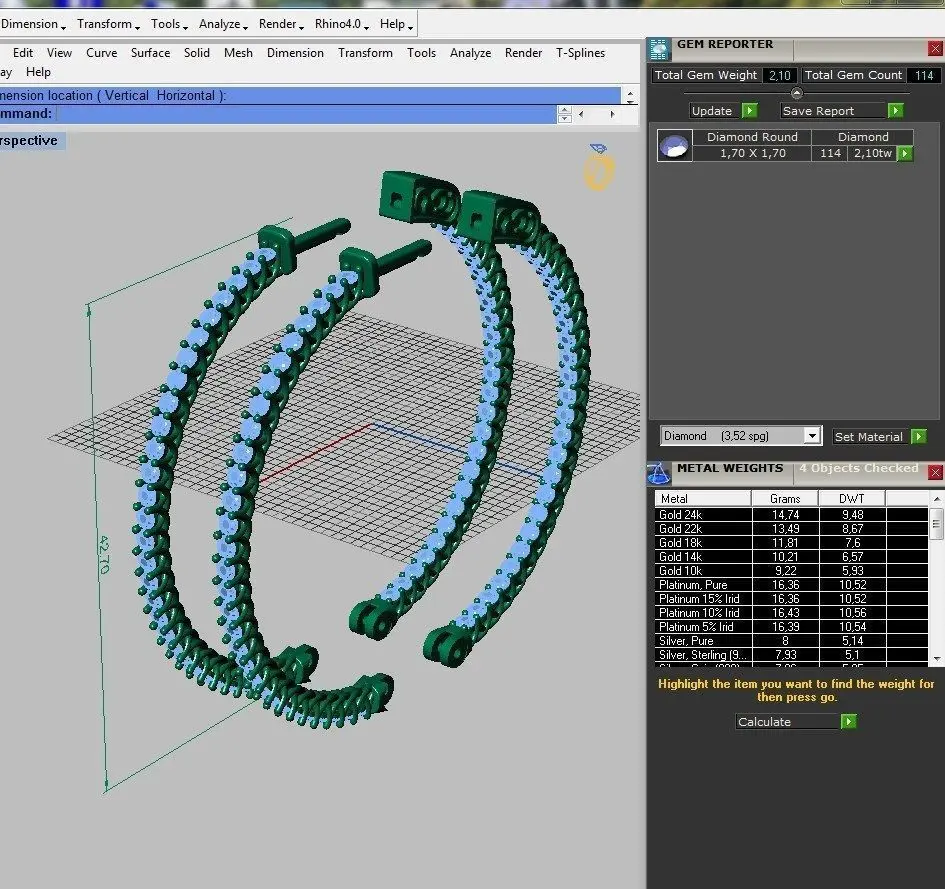Select the Platinum 5% Irid row
The height and width of the screenshot is (889, 945).
coord(791,627)
